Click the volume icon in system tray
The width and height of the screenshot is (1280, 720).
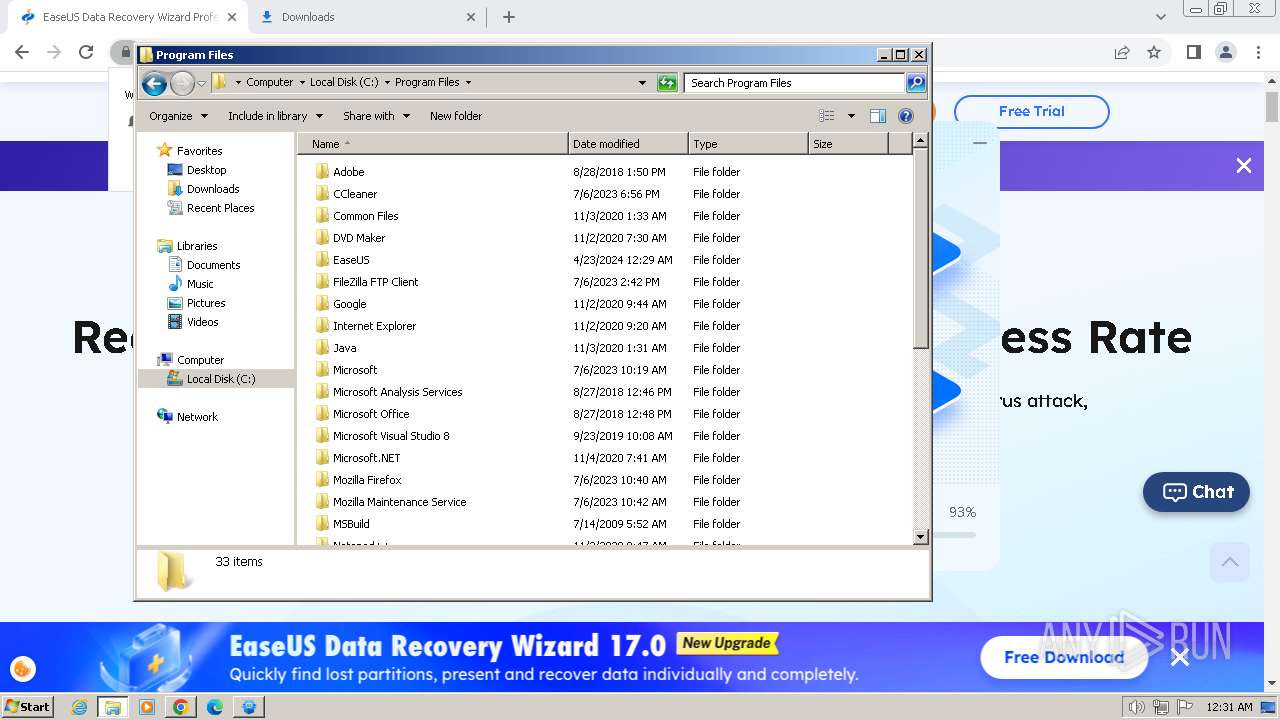(1136, 707)
